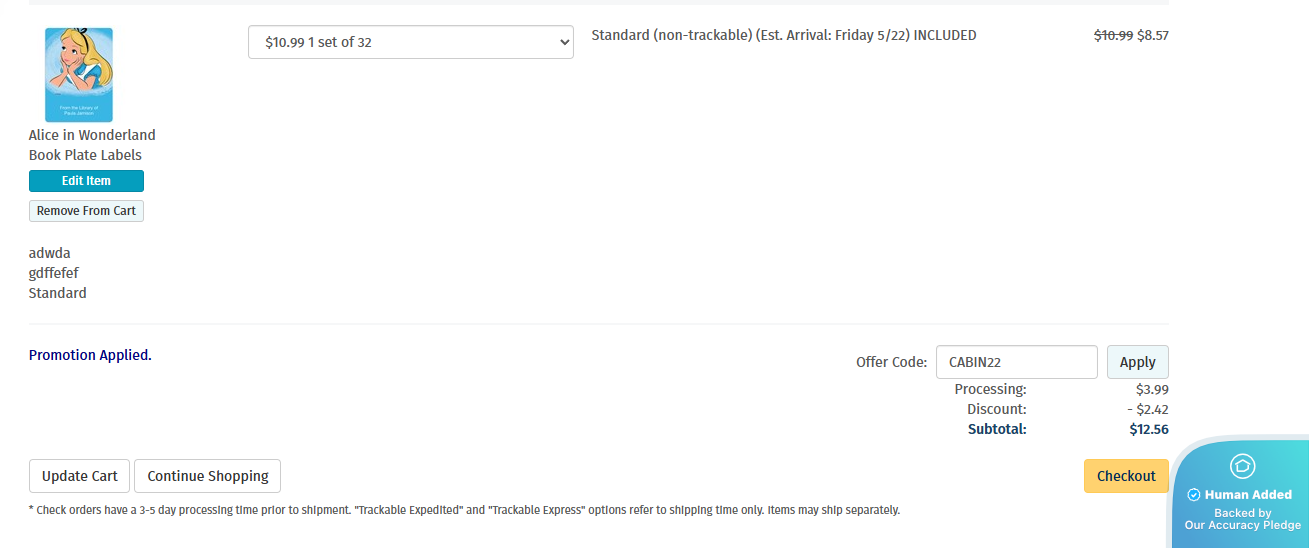Remove the book plate labels from cart
The width and height of the screenshot is (1309, 548).
pos(86,211)
